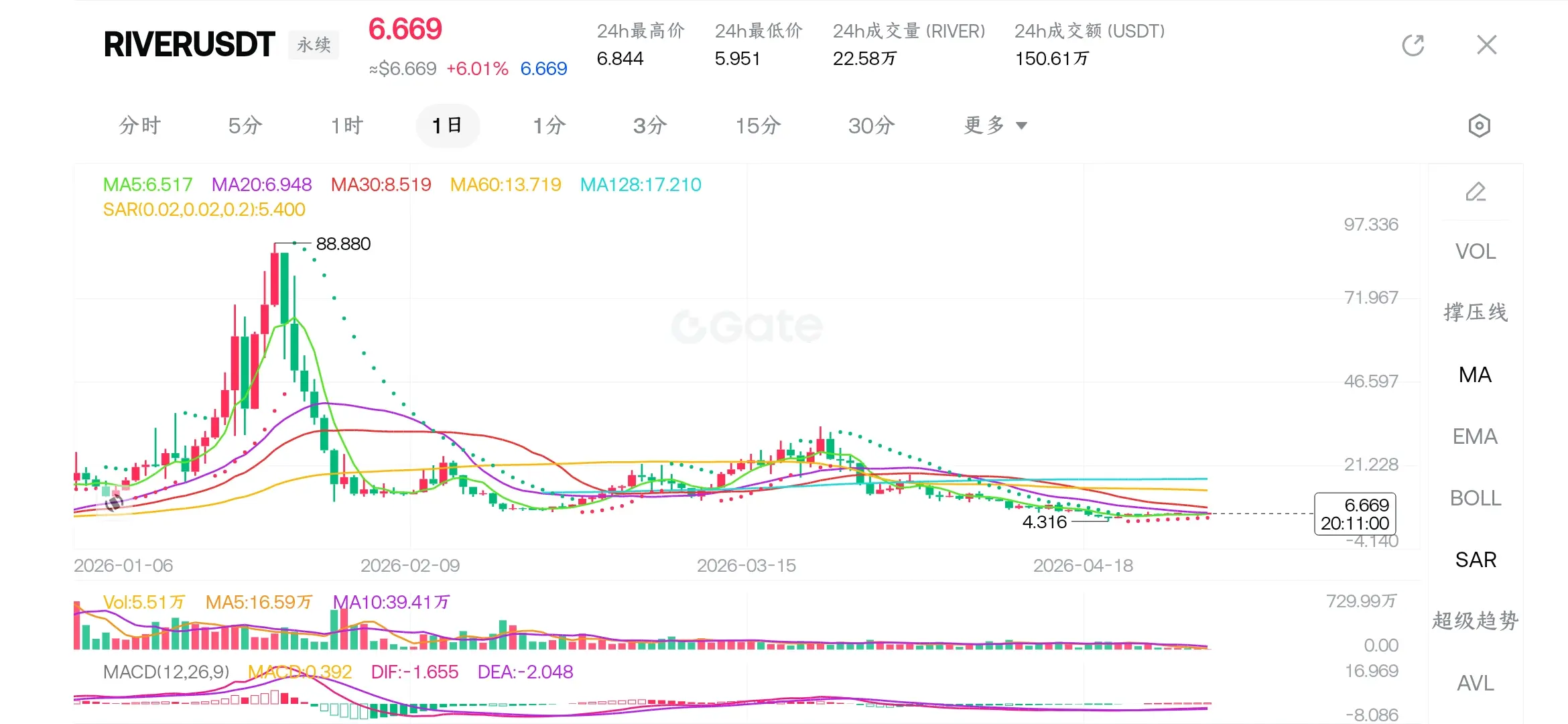
Task: Select the pencil drawing tool icon
Action: coord(1475,192)
